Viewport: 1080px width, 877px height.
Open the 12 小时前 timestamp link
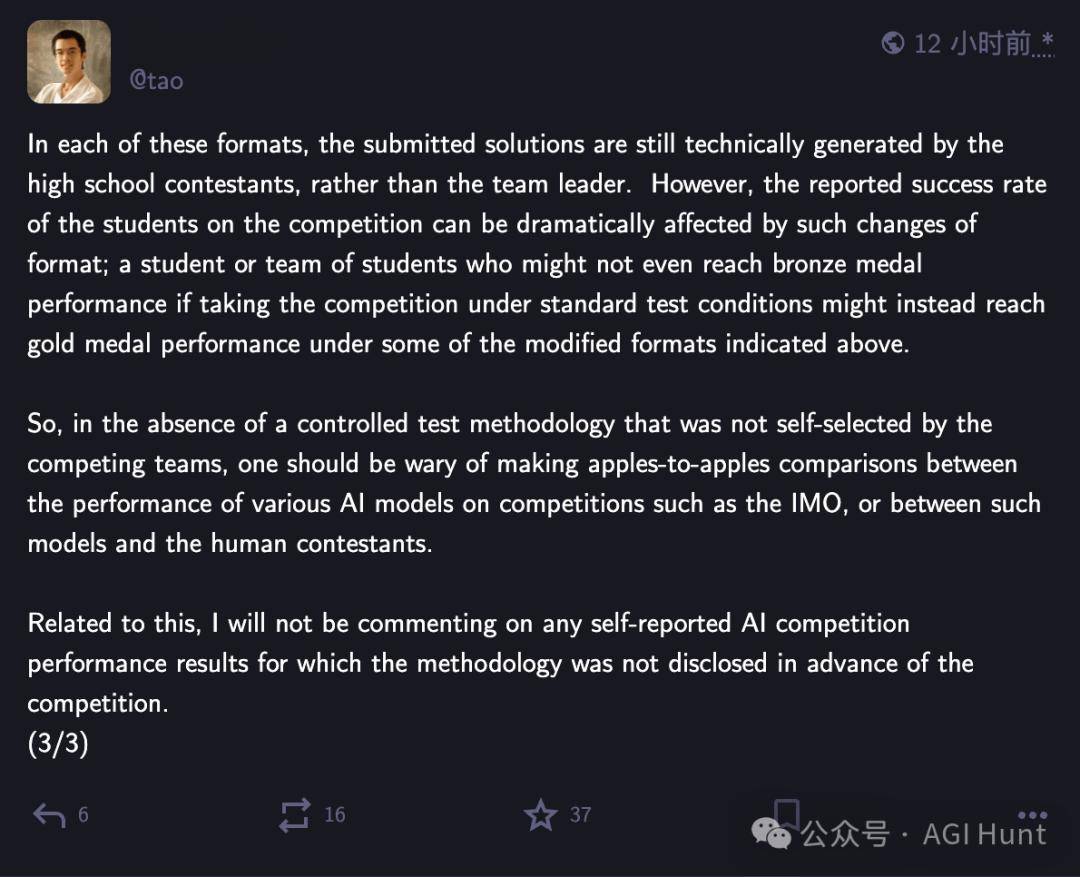(973, 43)
